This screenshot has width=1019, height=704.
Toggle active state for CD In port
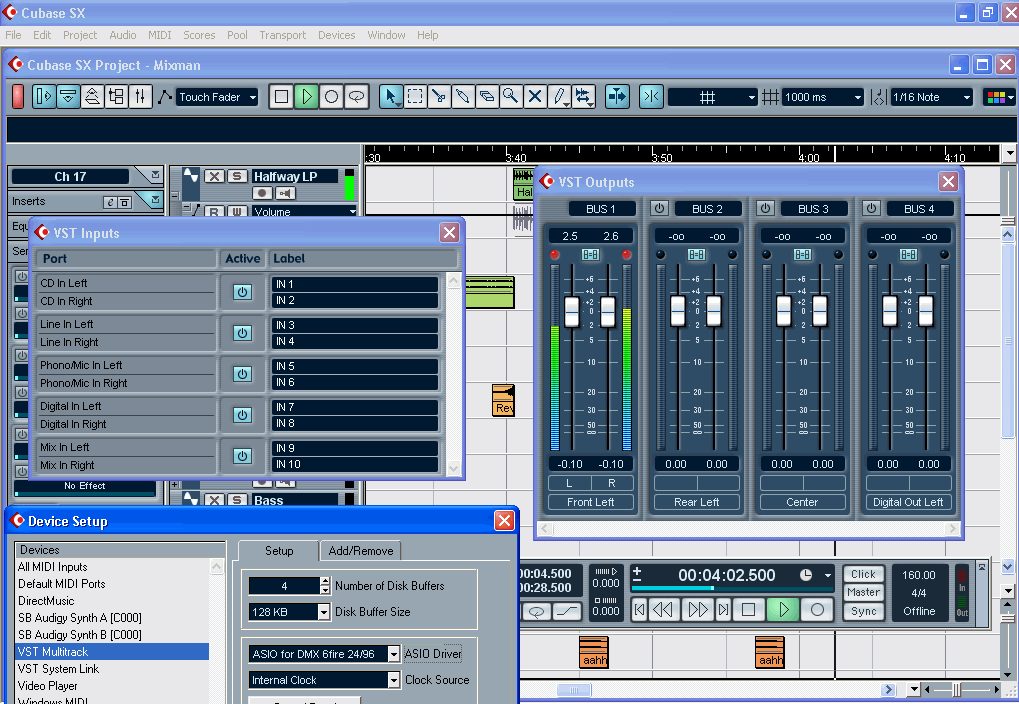pyautogui.click(x=242, y=292)
